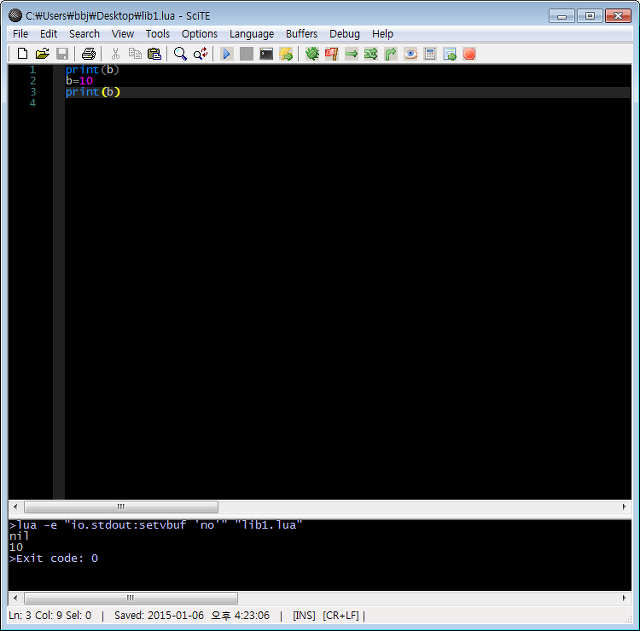Open the Options menu
Screen dimensions: 640x631
(x=200, y=34)
